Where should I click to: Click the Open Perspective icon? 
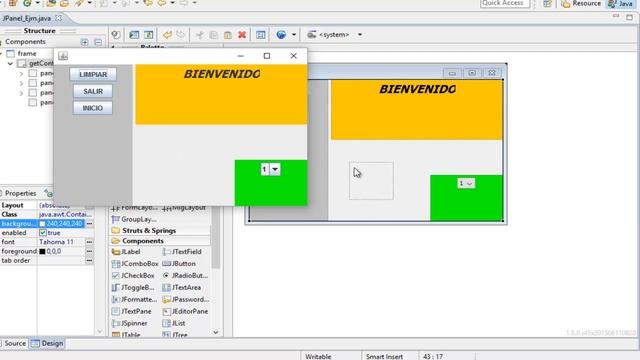coord(547,4)
